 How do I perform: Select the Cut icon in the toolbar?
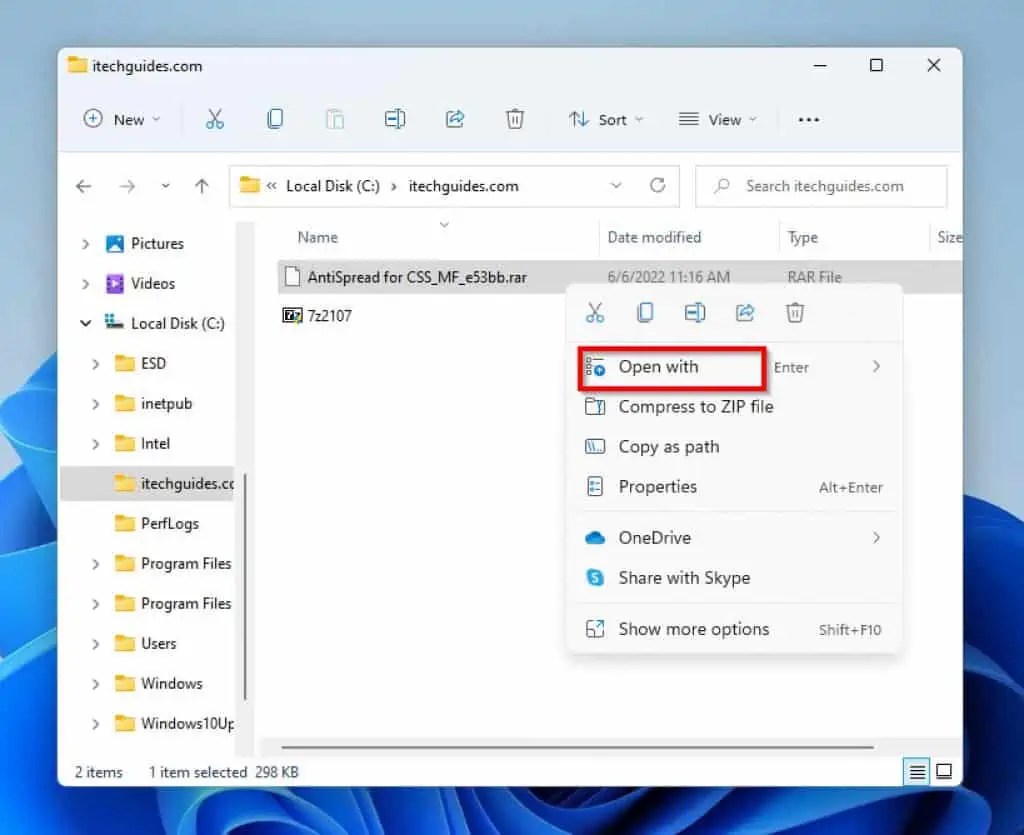click(215, 119)
